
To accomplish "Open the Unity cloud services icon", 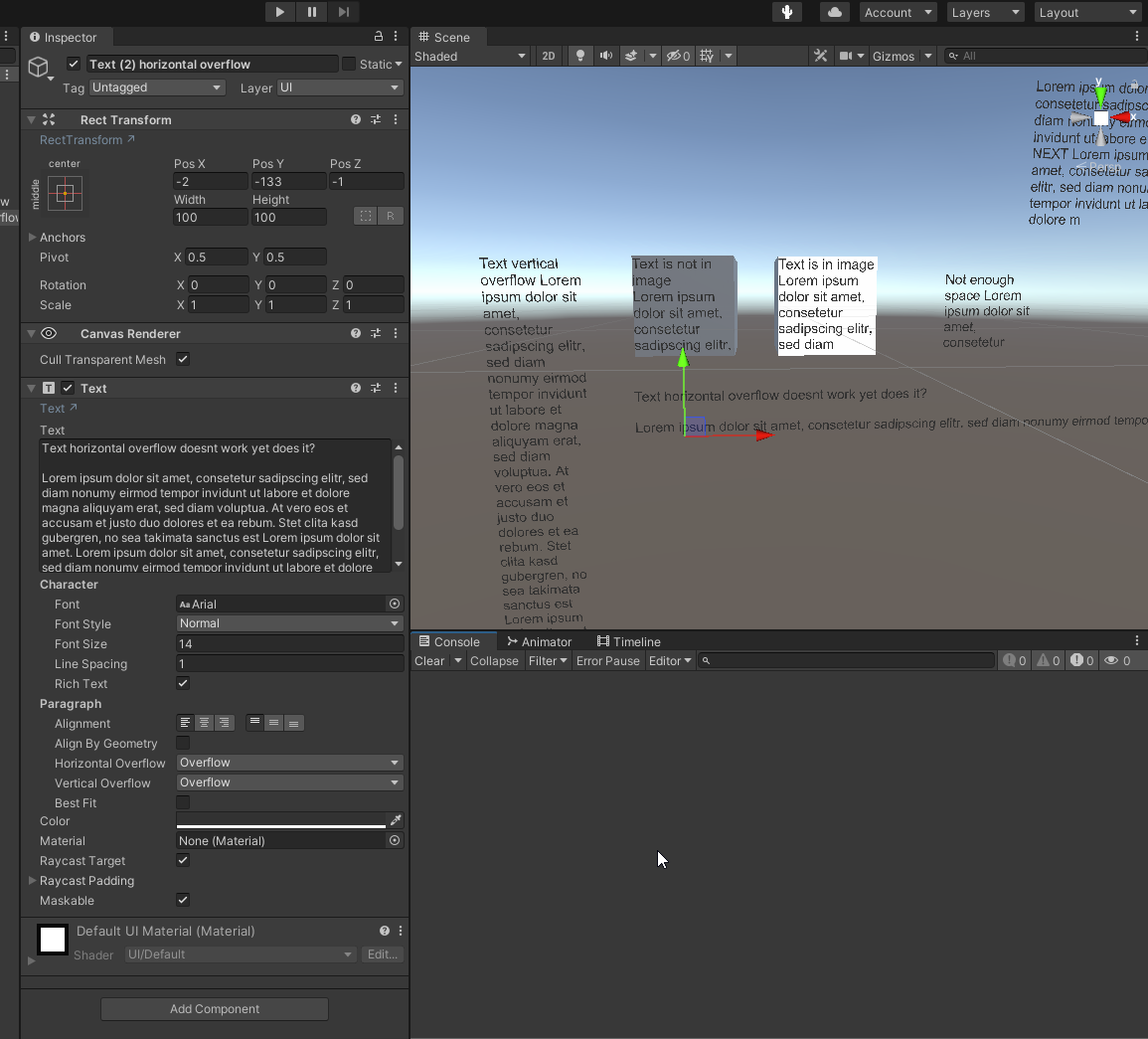I will (x=833, y=12).
